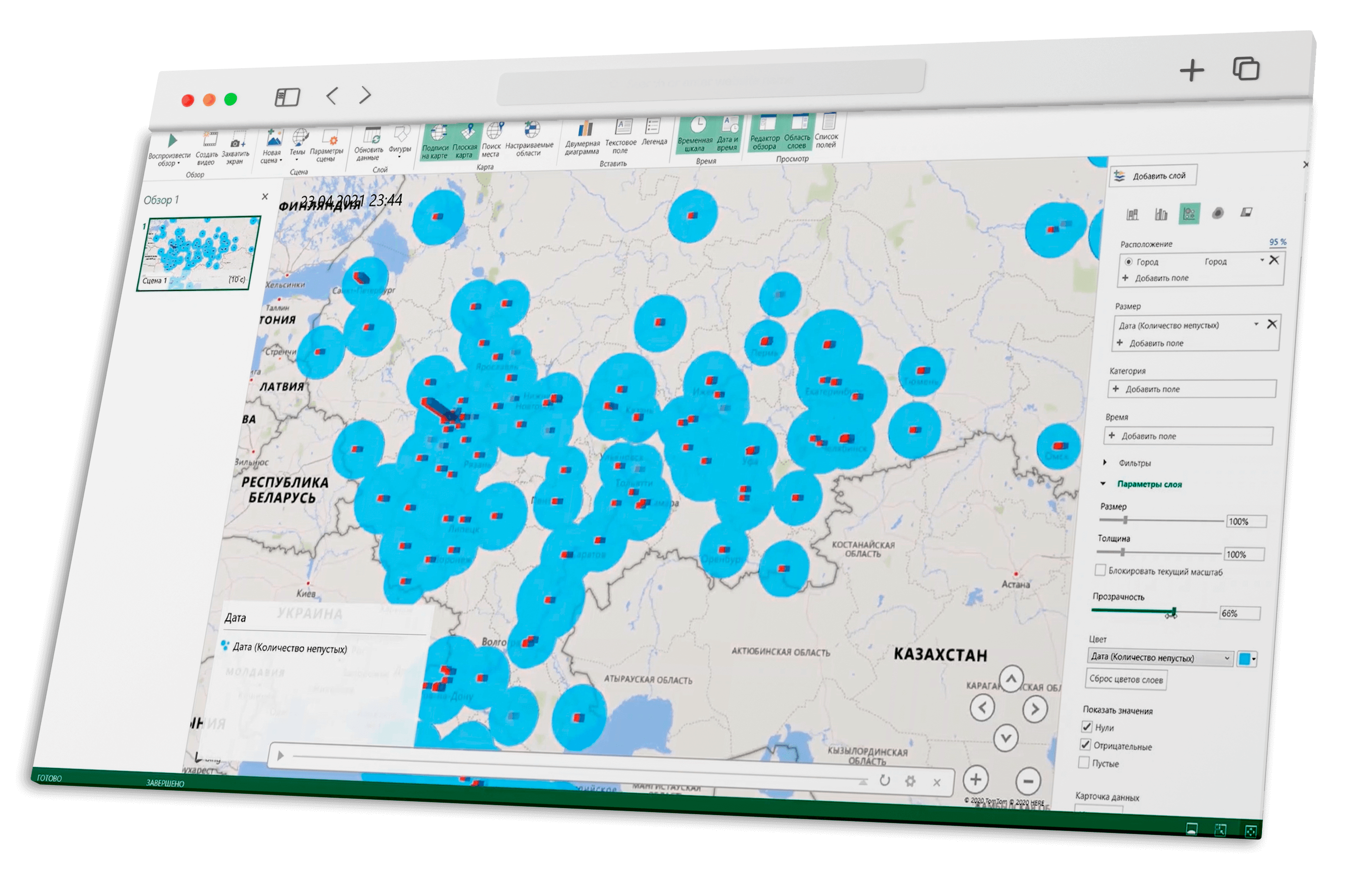Open Дата (Количество непустых) size dropdown arrow

pyautogui.click(x=1256, y=324)
